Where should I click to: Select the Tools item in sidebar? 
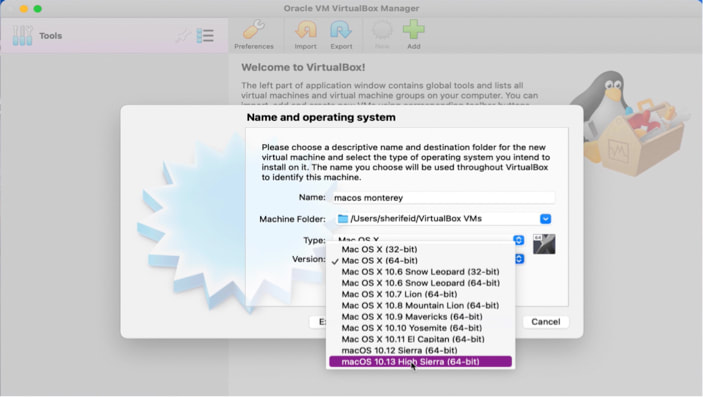coord(114,36)
